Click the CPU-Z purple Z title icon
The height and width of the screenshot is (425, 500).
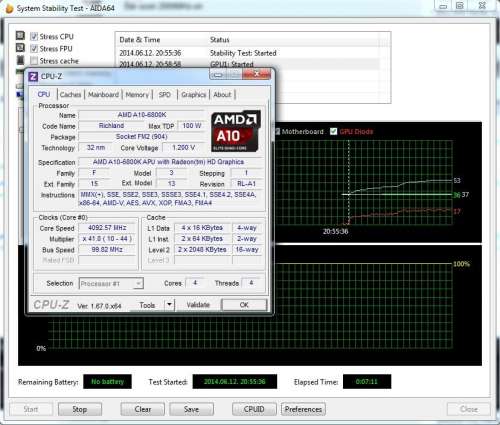pos(33,77)
